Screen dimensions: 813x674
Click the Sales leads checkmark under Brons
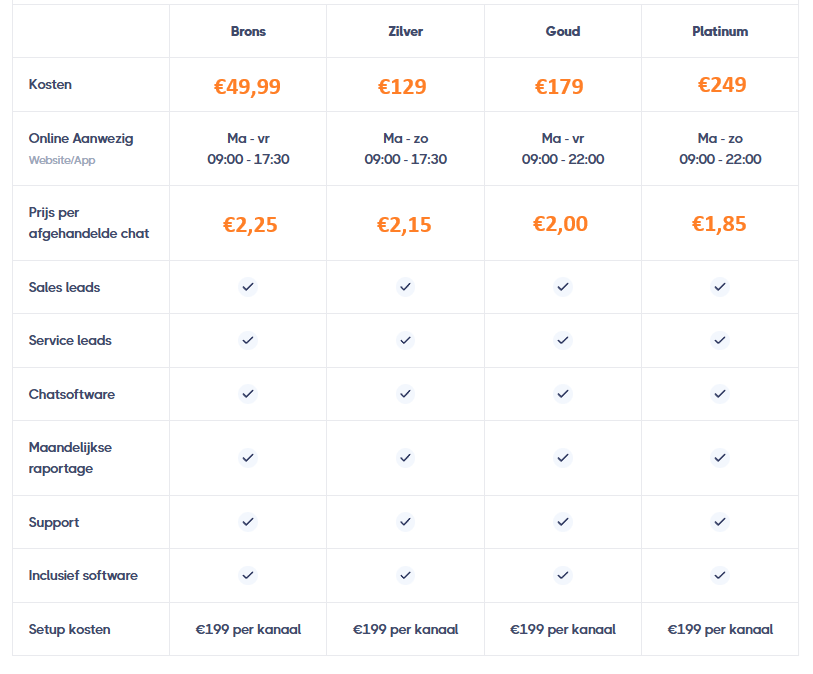click(248, 287)
